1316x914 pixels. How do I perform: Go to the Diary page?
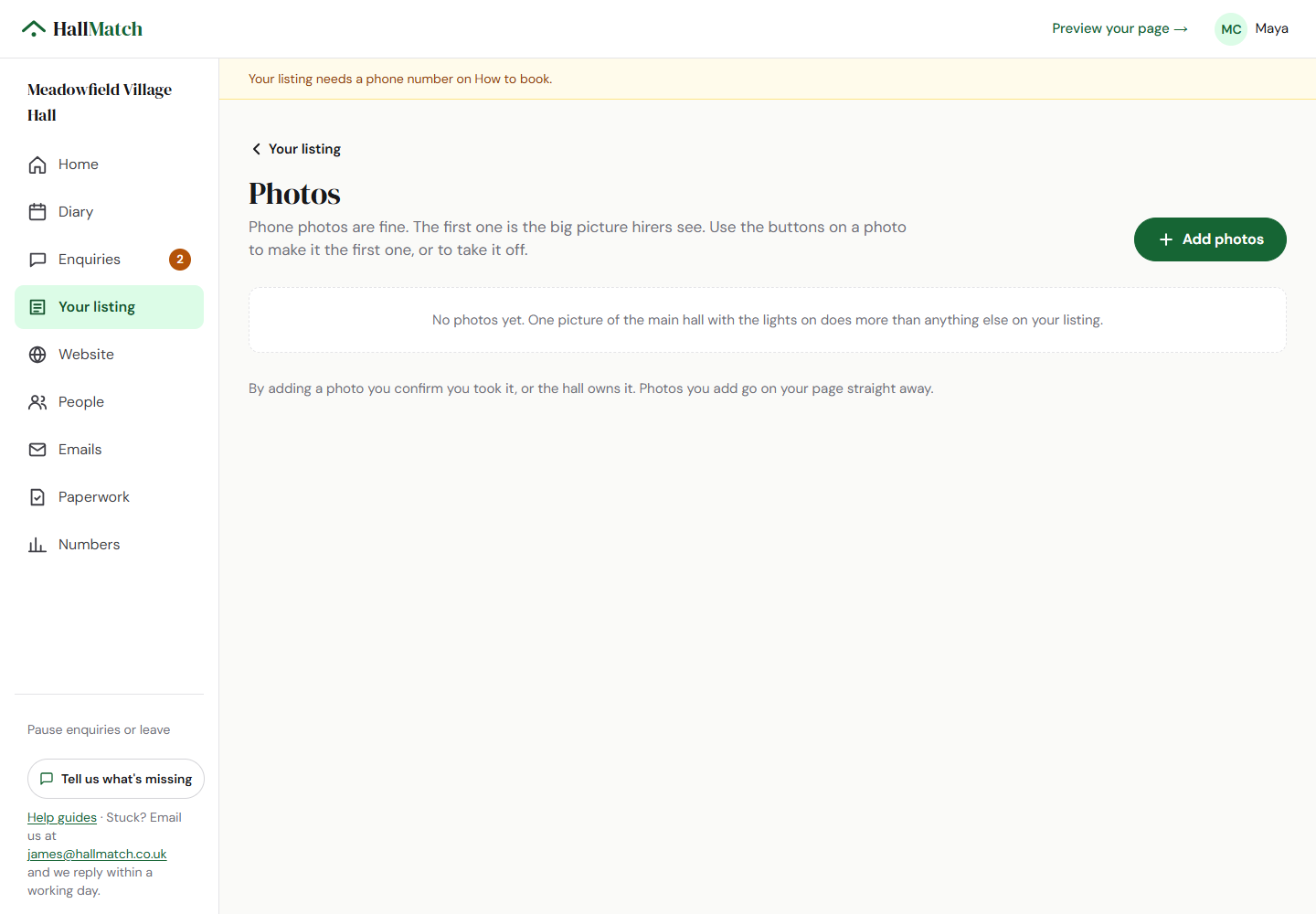(x=109, y=212)
